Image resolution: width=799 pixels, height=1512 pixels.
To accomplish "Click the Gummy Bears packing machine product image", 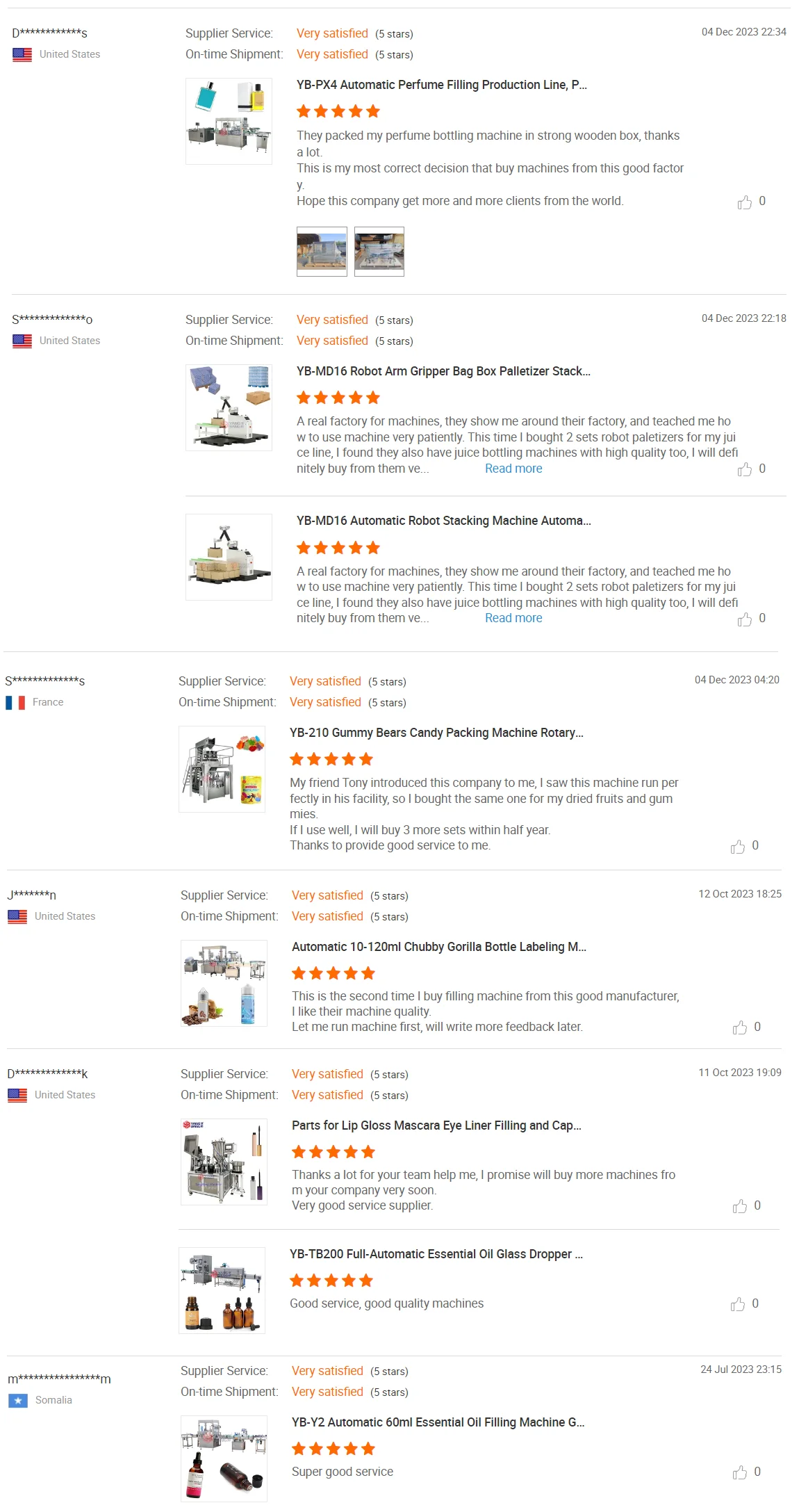I will click(x=222, y=769).
